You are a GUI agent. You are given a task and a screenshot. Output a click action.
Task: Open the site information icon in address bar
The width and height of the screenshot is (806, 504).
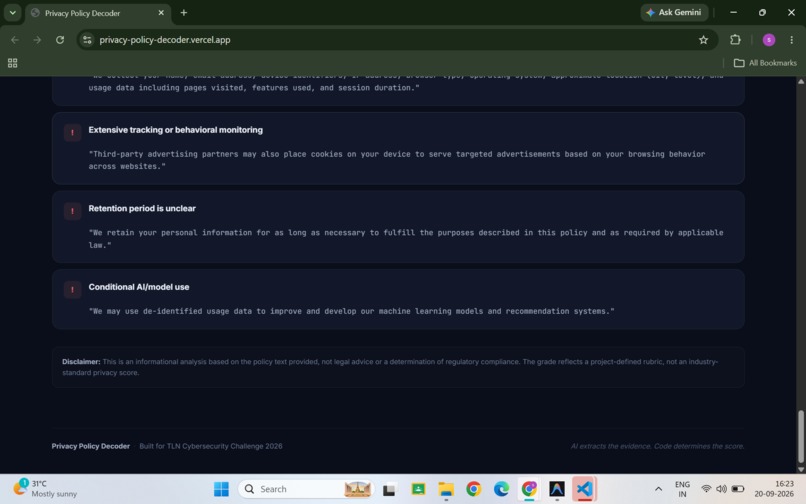coord(87,40)
